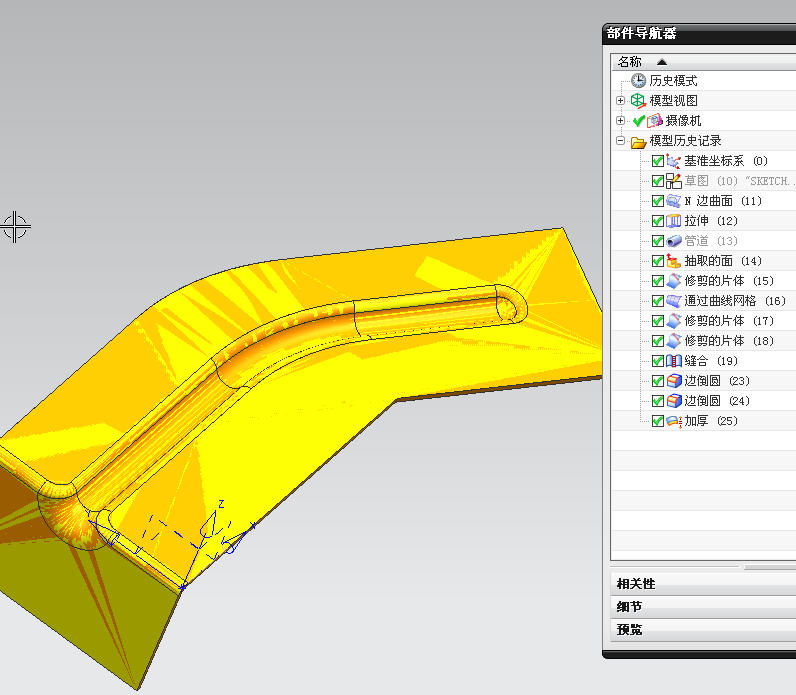Select the 边倒圆 (23) label
This screenshot has height=695, width=796.
tap(717, 381)
